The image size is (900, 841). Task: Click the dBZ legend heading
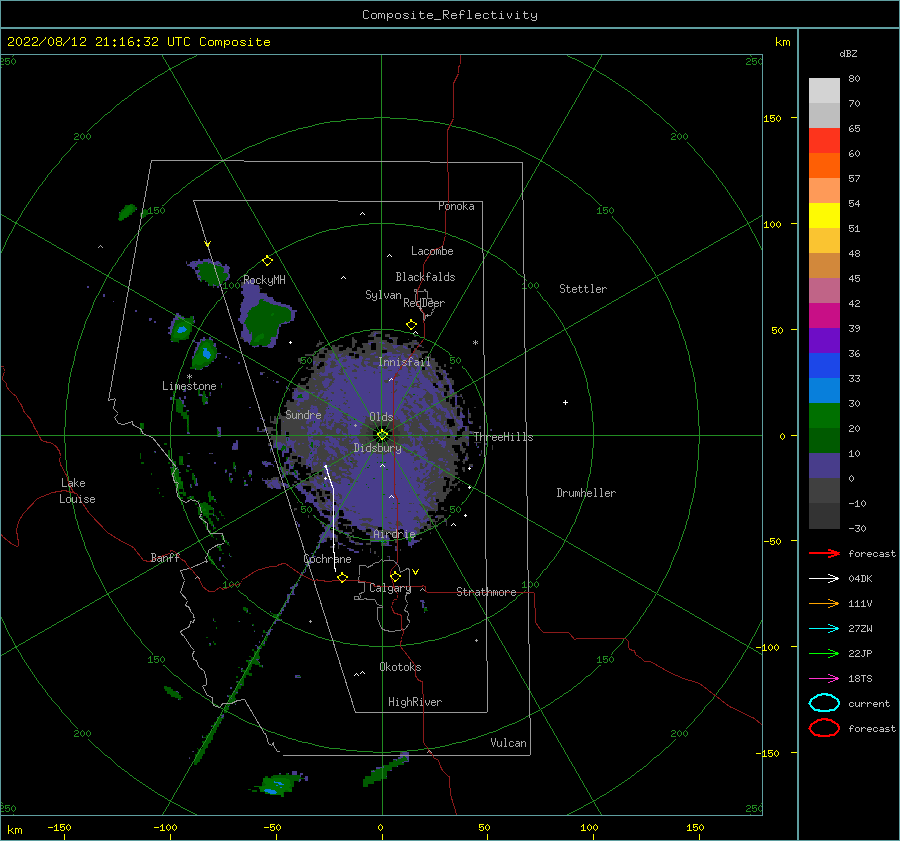848,53
